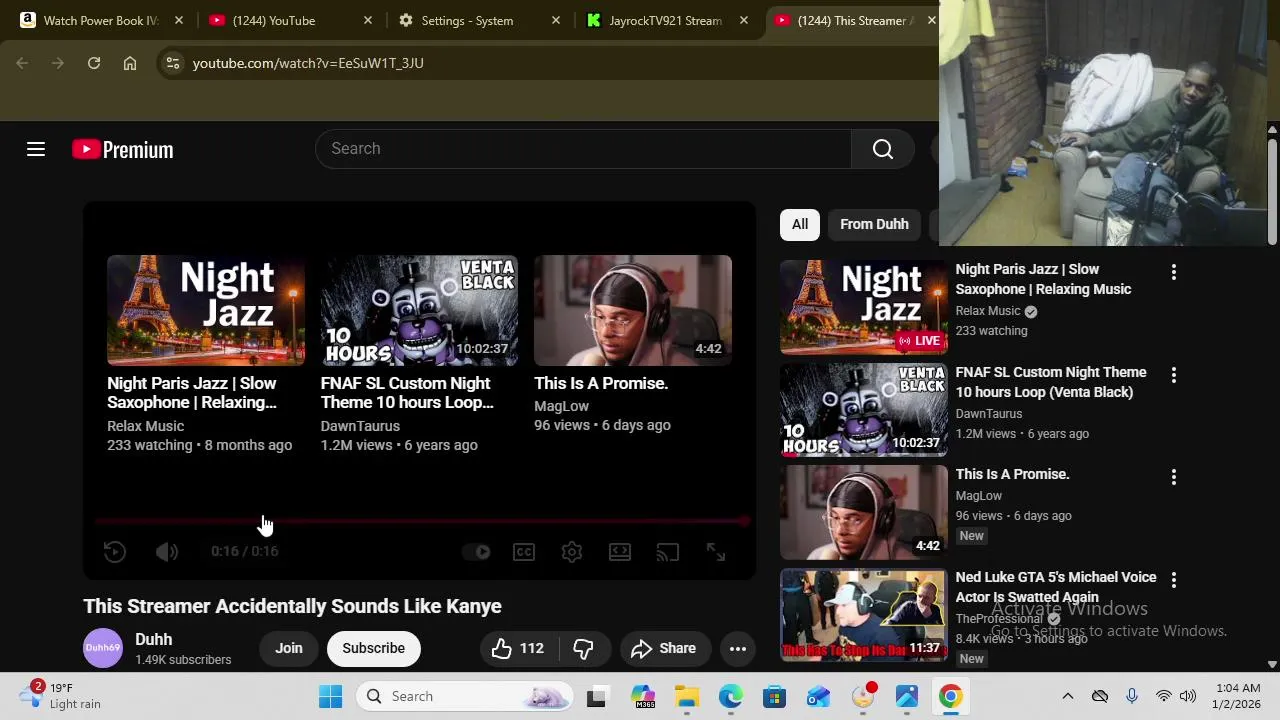
Task: Close the Settings - System tab
Action: pyautogui.click(x=556, y=20)
